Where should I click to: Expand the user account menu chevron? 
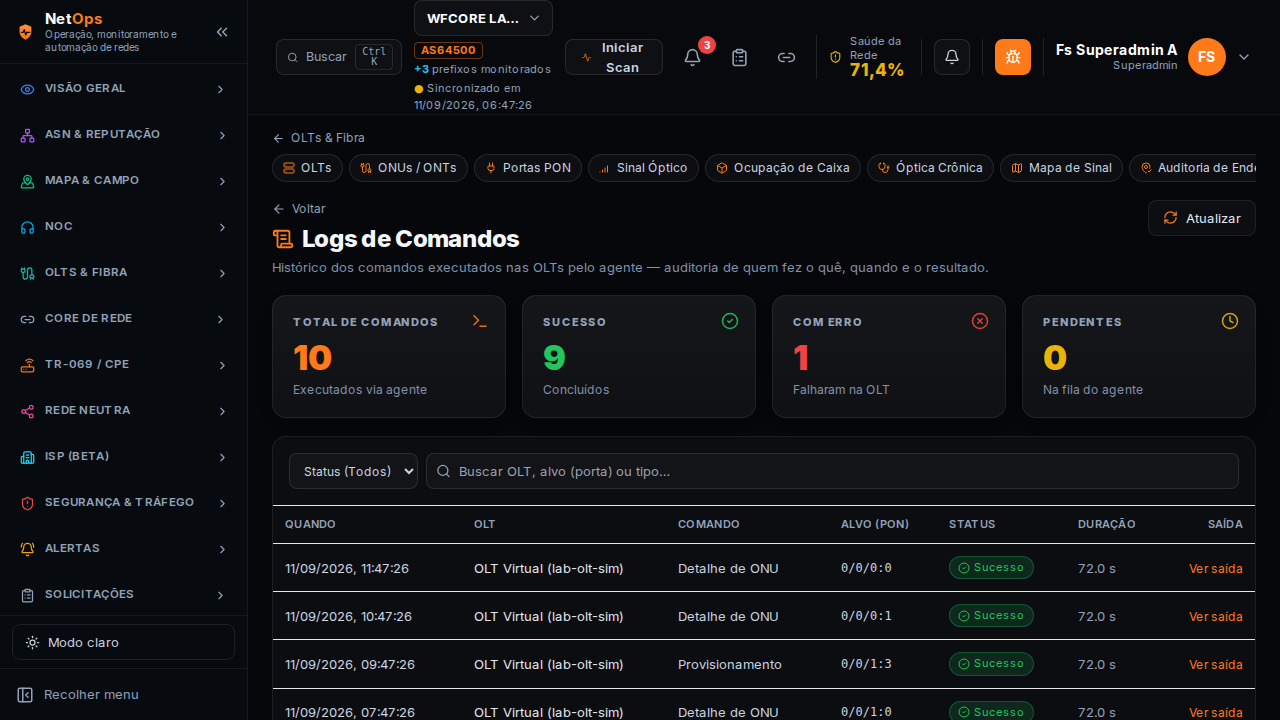click(x=1244, y=57)
